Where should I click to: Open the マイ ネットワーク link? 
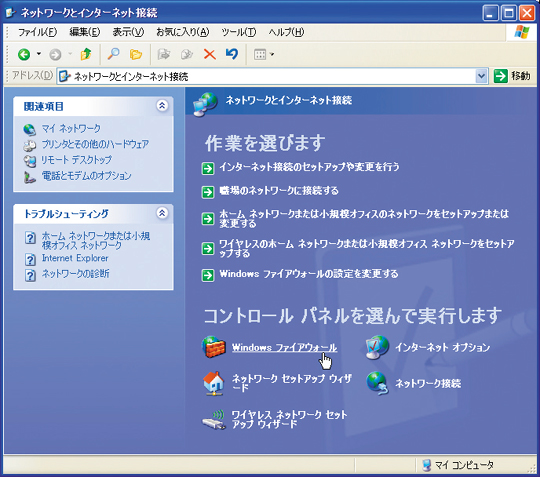coord(71,129)
